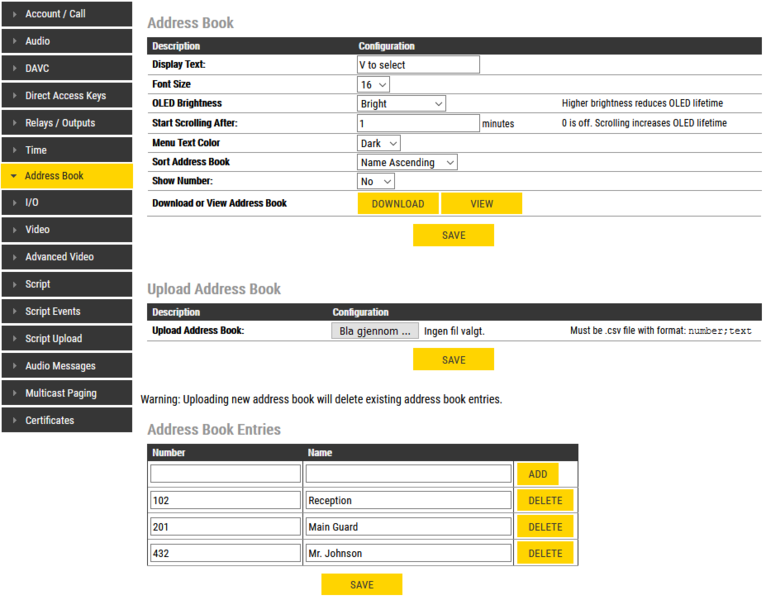Click the Mr. Johnson name field
Screen dimensions: 766x600
[408, 553]
